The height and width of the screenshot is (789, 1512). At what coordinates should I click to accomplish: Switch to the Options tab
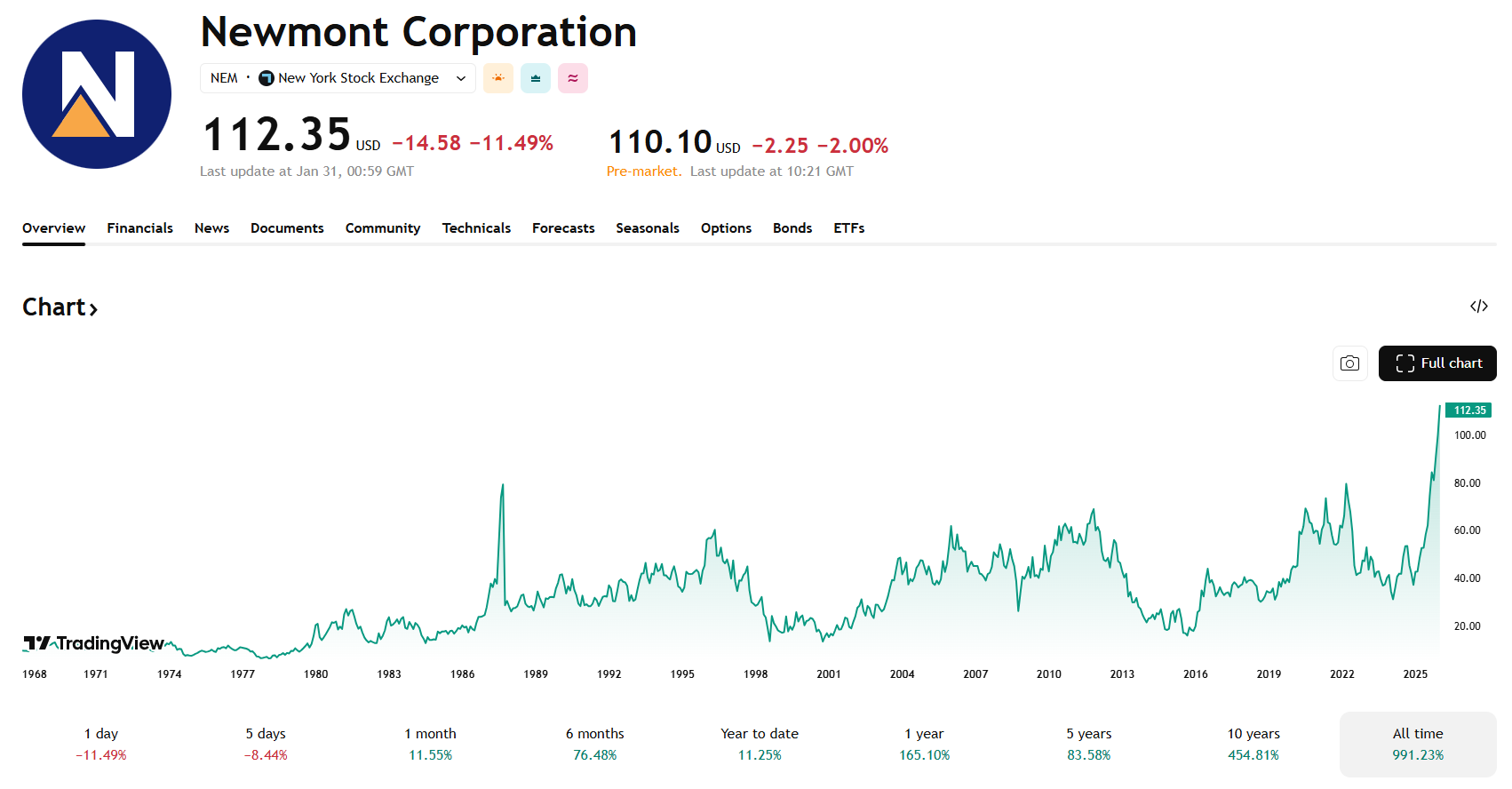pyautogui.click(x=726, y=228)
